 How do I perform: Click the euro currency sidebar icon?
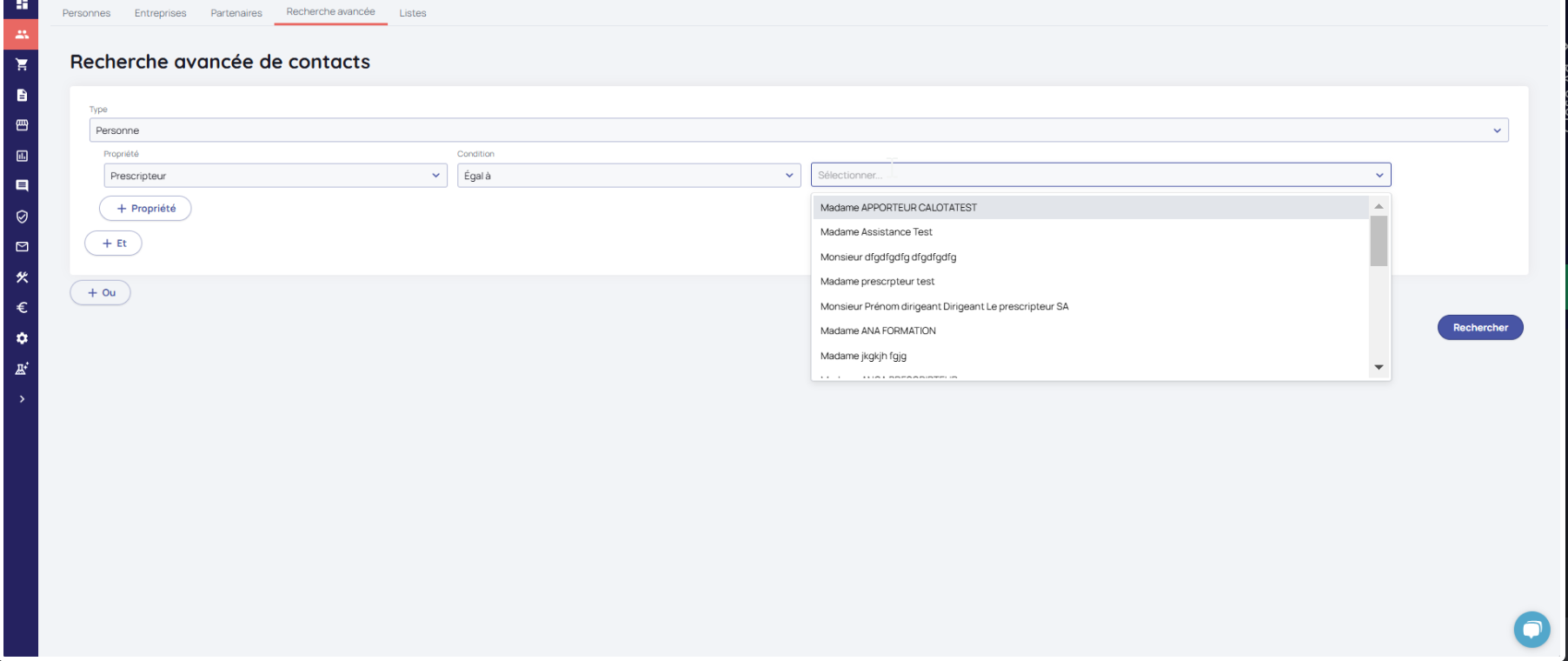[22, 308]
